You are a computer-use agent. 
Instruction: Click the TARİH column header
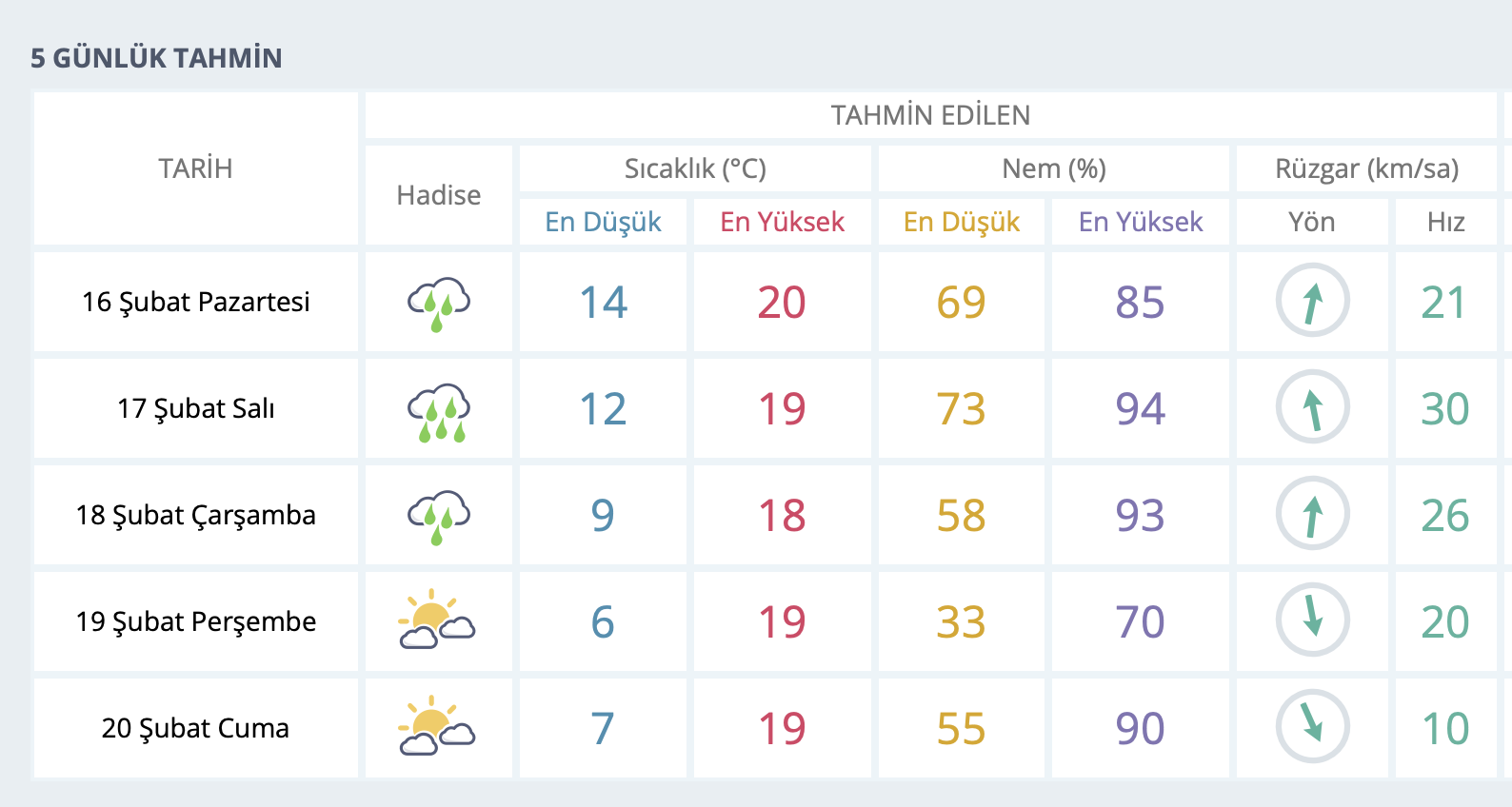point(195,168)
